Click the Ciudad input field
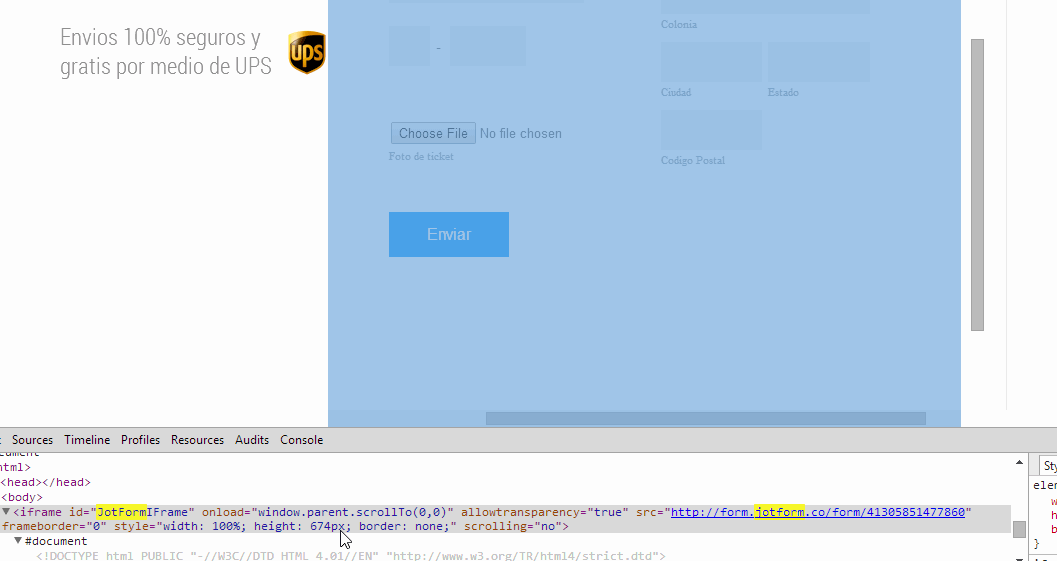This screenshot has height=561, width=1057. pos(711,62)
